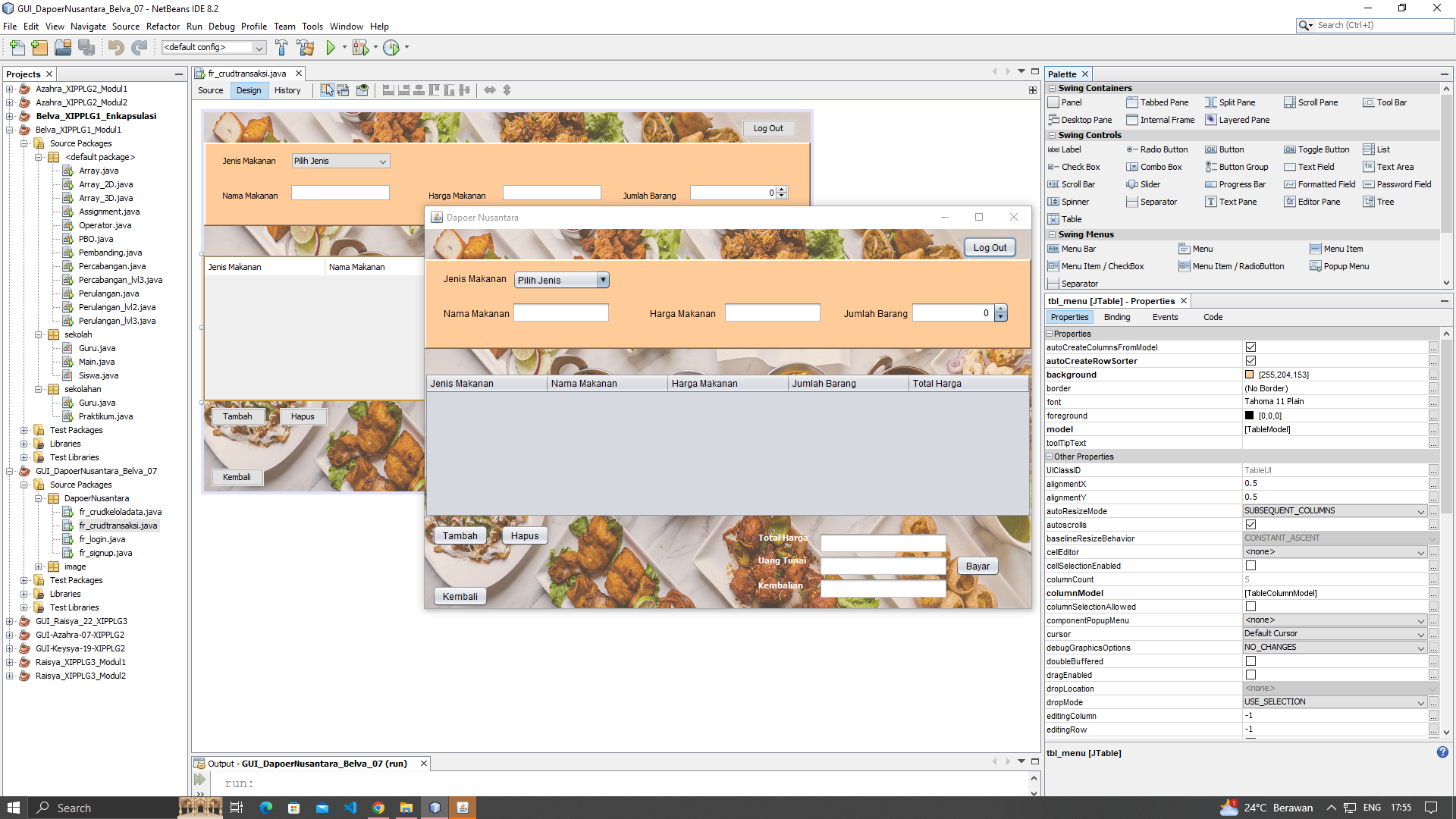The image size is (1456, 819).
Task: Open the Refactor menu
Action: pos(162,27)
